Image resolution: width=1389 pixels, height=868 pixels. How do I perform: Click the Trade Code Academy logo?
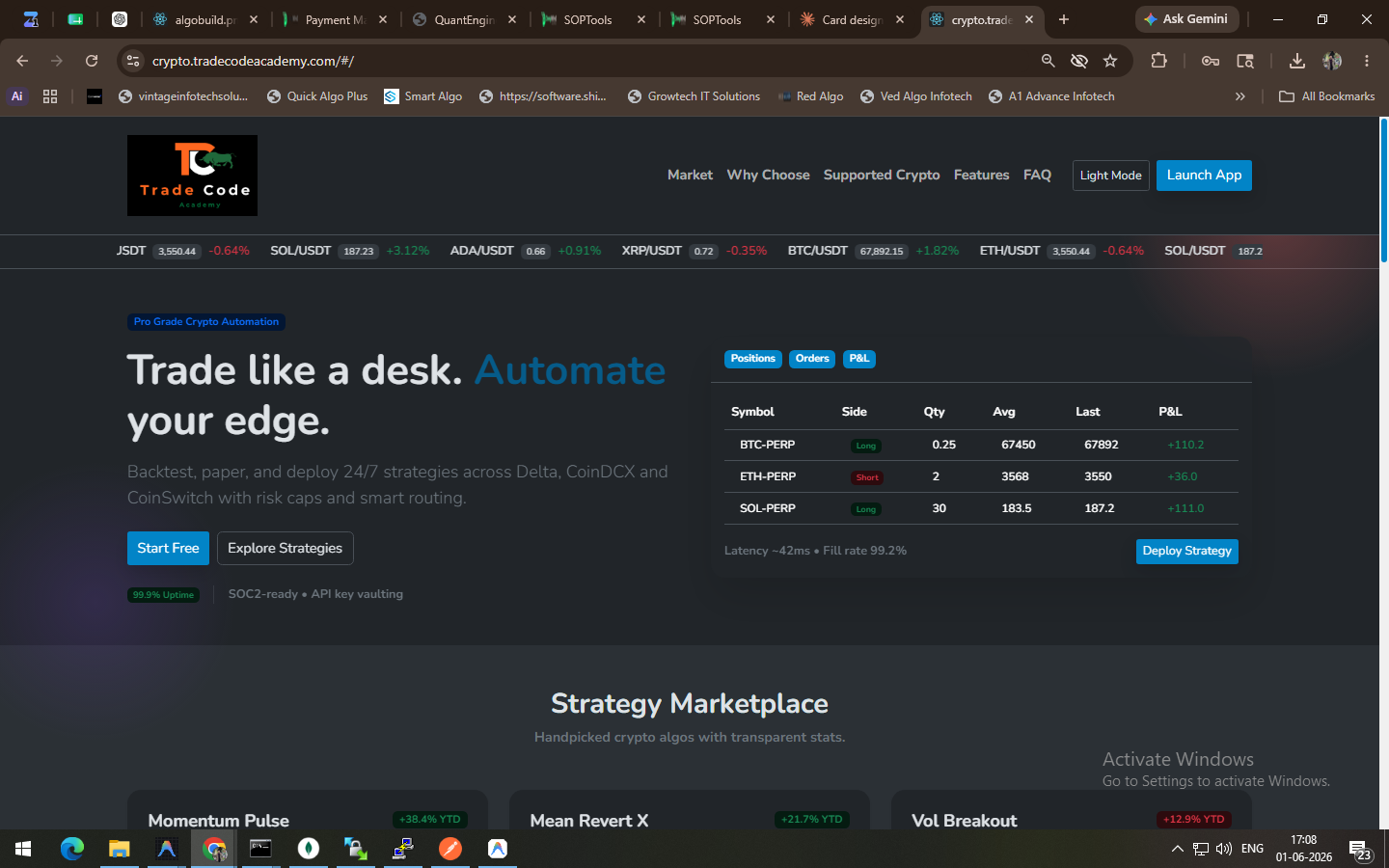pos(192,176)
